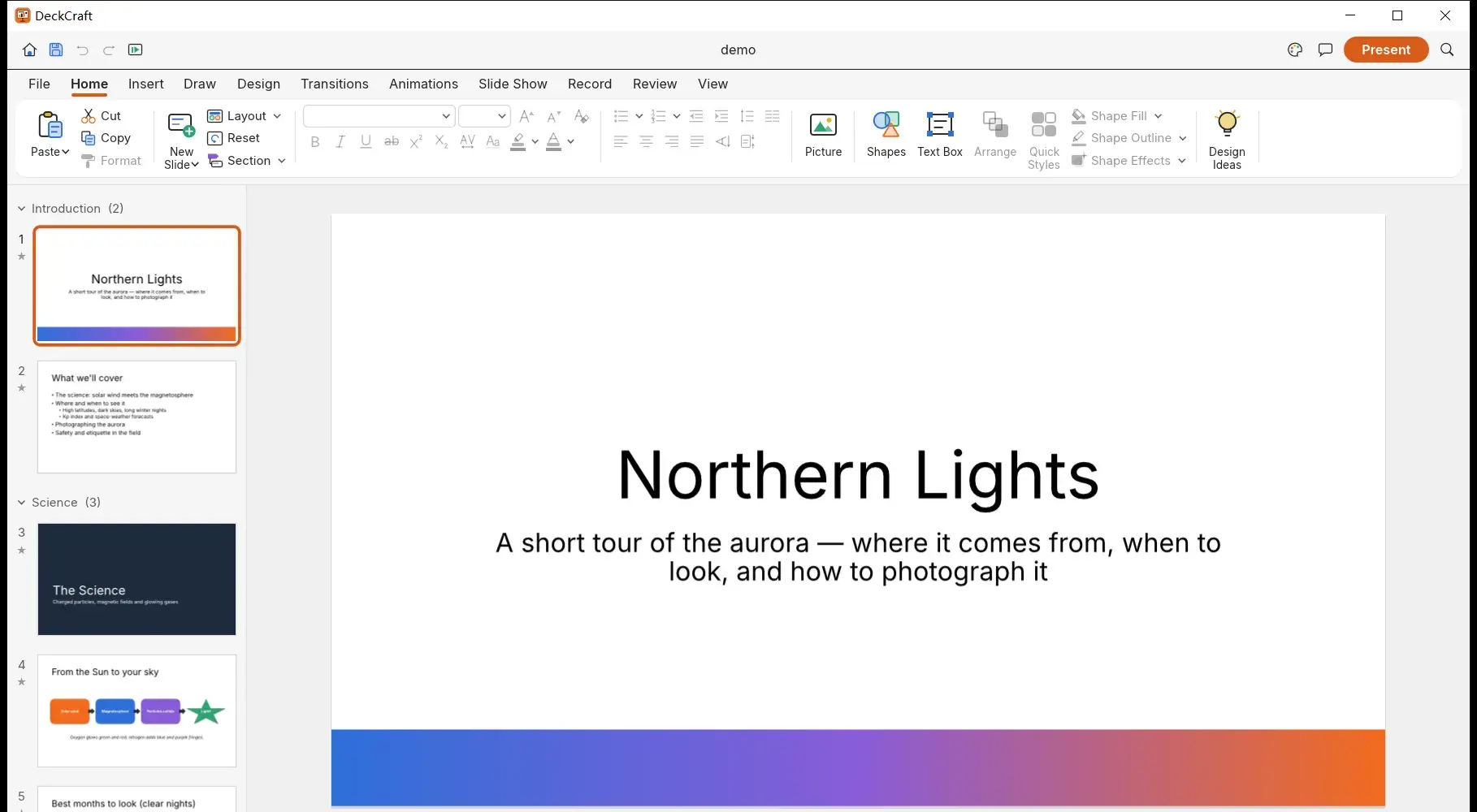Screen dimensions: 1477x812
Task: Open the highlight color picker arrow
Action: click(x=535, y=142)
